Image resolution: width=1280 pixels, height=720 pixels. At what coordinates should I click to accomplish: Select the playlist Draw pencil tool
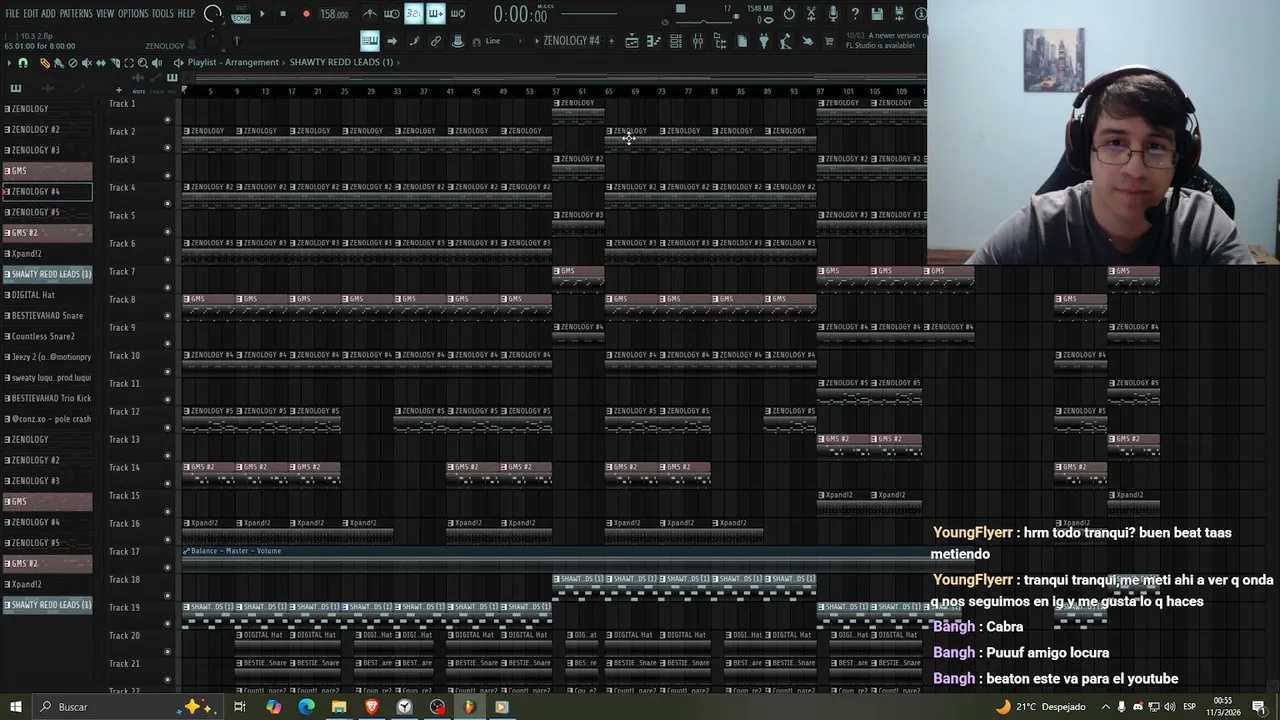(x=44, y=62)
